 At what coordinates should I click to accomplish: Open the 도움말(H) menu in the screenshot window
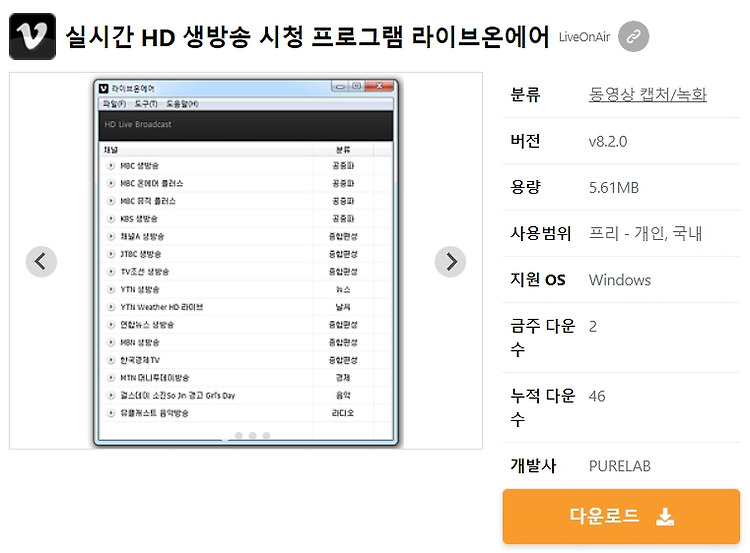point(182,104)
